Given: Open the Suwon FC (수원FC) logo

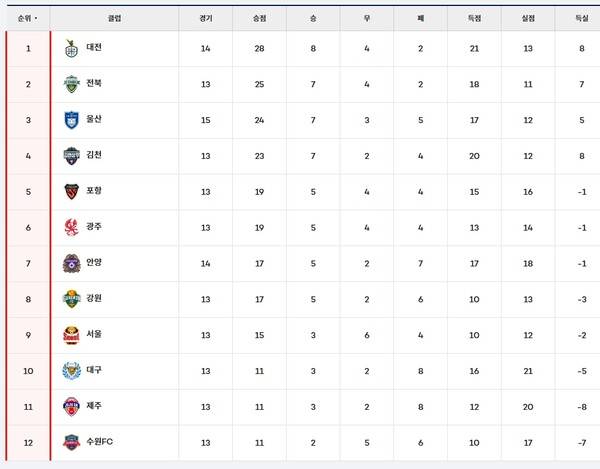Looking at the screenshot, I should point(71,441).
